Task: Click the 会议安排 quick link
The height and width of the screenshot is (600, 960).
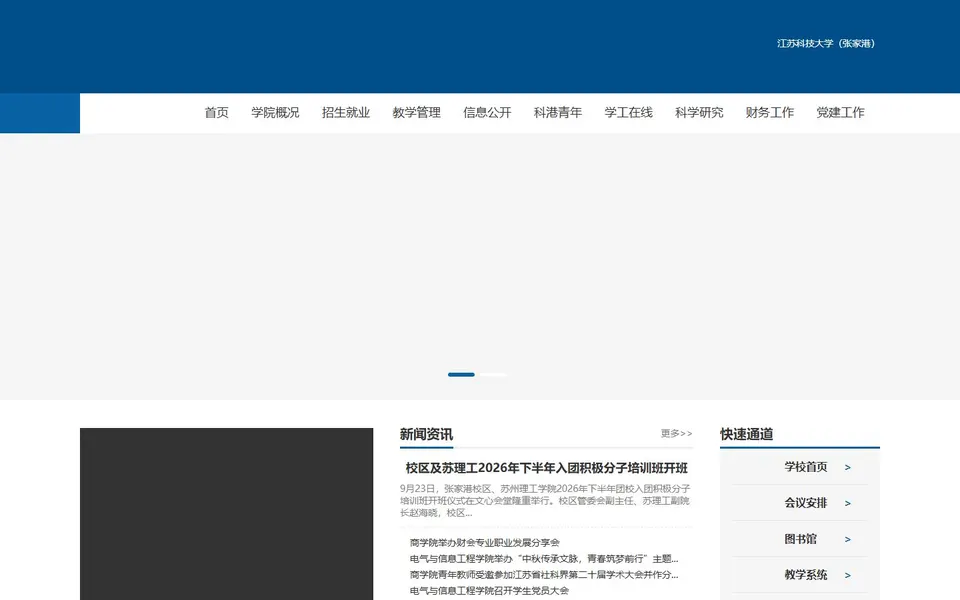Action: point(806,503)
